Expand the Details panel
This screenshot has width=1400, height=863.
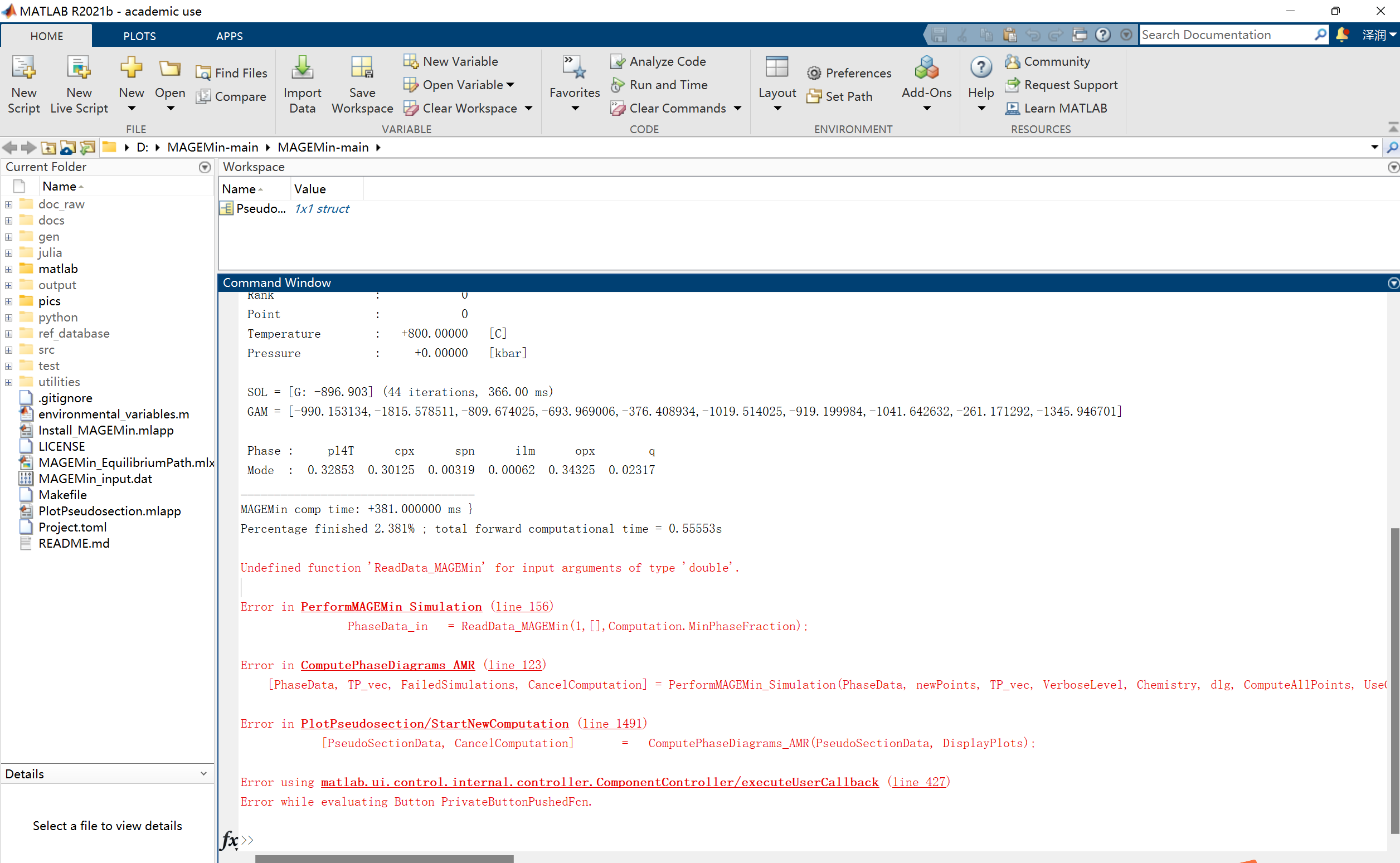click(204, 773)
